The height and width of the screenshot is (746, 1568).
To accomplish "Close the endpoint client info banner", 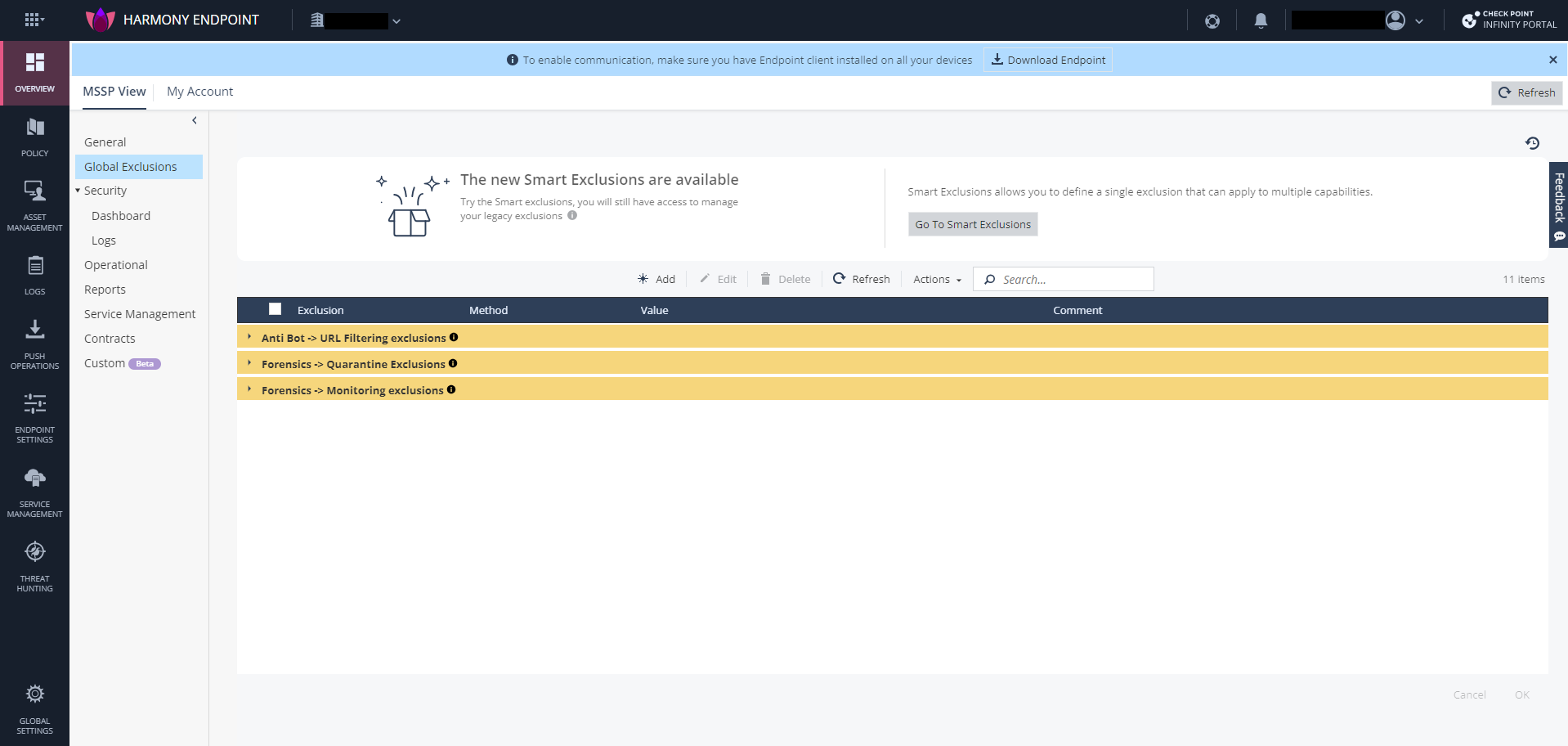I will point(1552,60).
